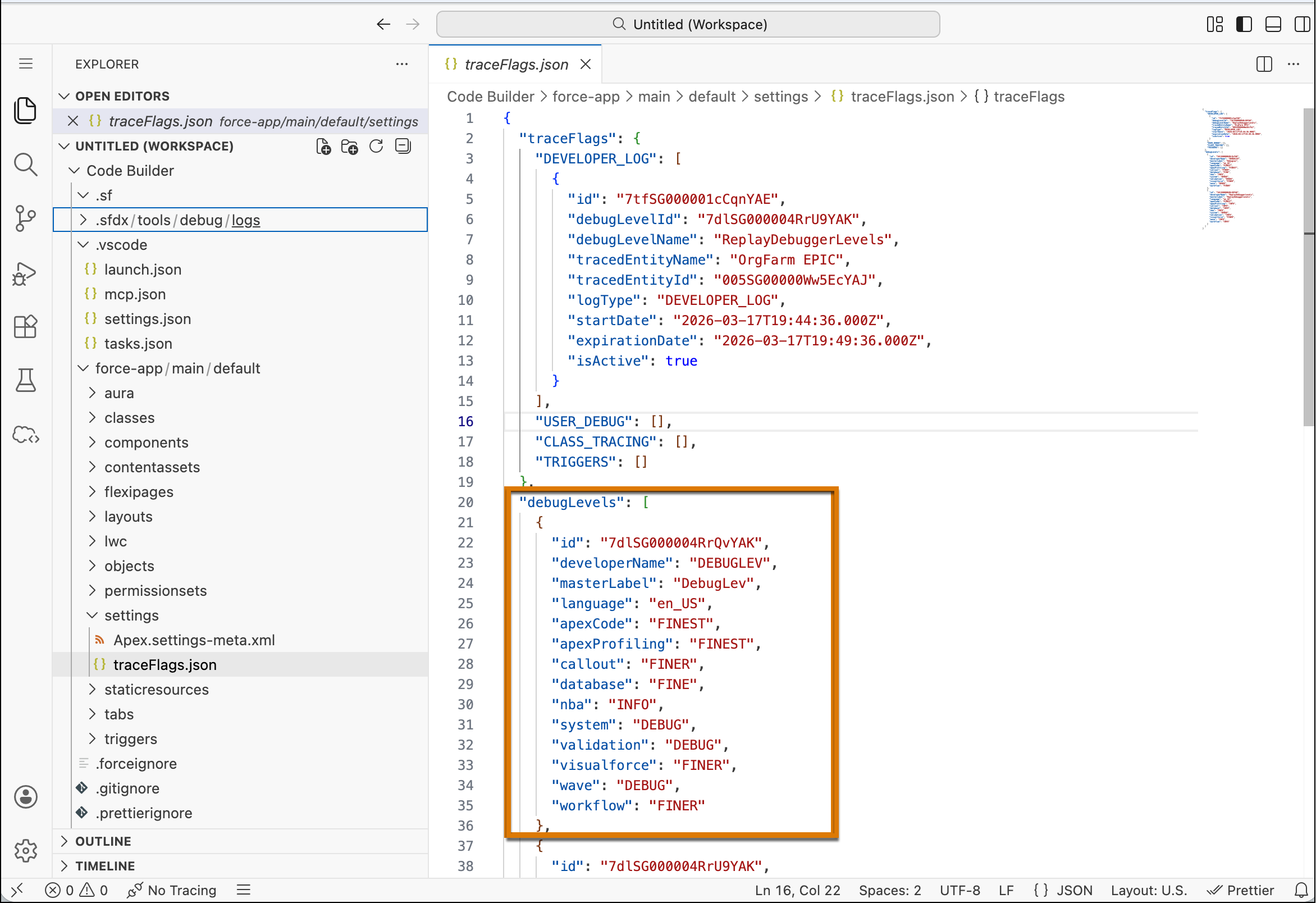Image resolution: width=1316 pixels, height=903 pixels.
Task: Click Code Builder in the breadcrumb
Action: pyautogui.click(x=490, y=97)
